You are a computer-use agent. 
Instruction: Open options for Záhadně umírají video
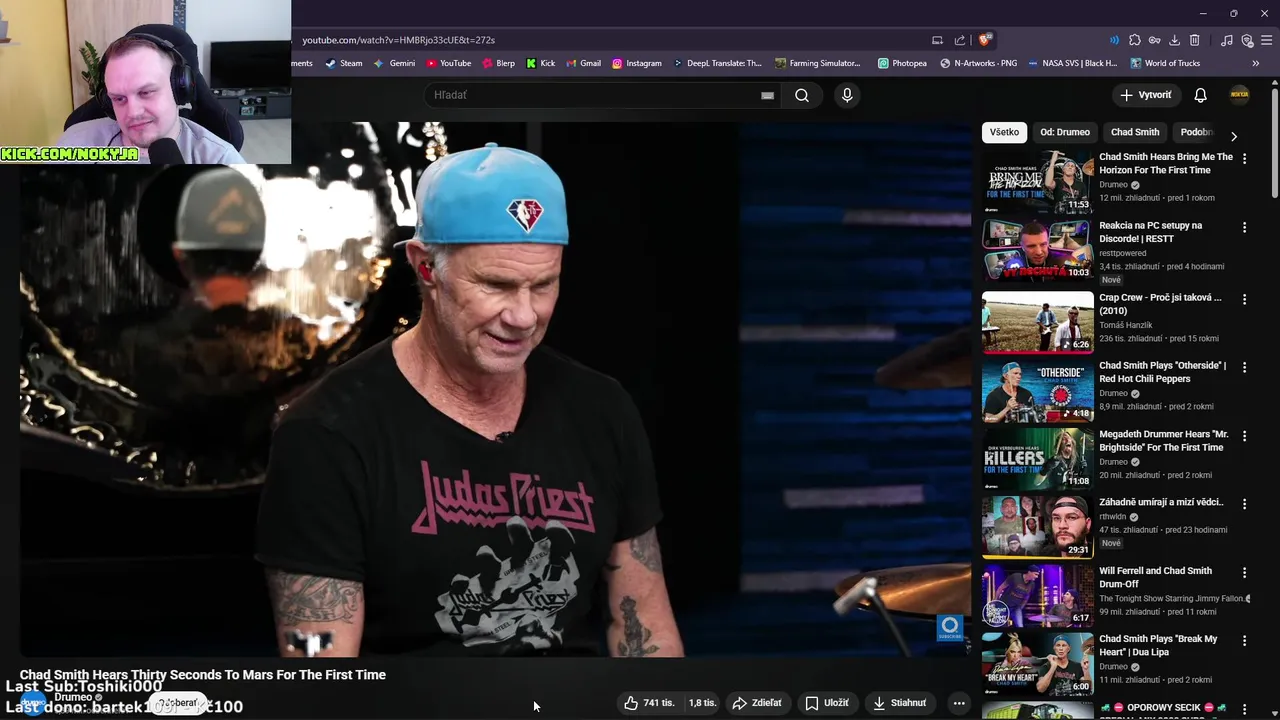(1244, 504)
